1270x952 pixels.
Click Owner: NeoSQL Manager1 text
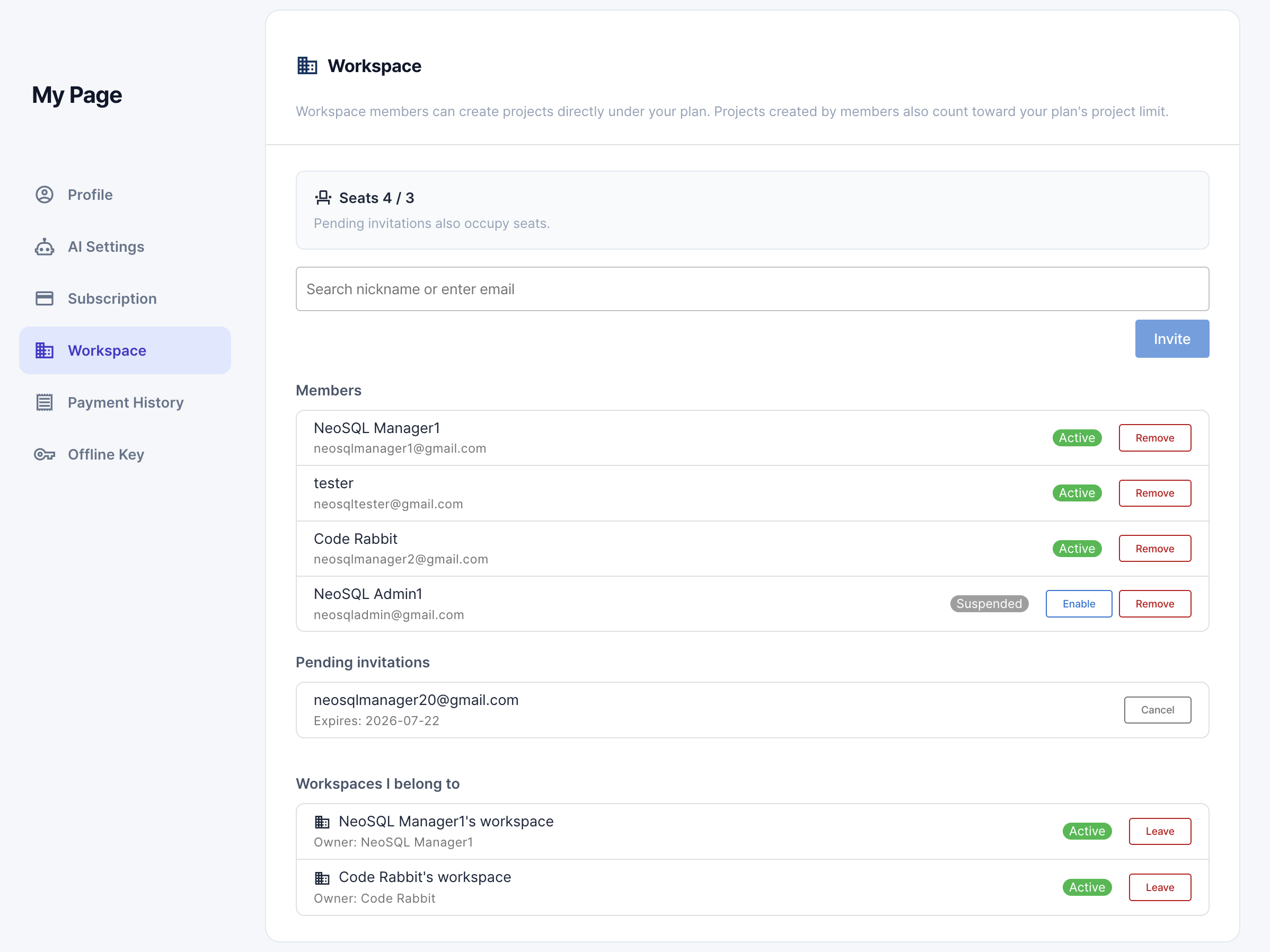coord(393,843)
